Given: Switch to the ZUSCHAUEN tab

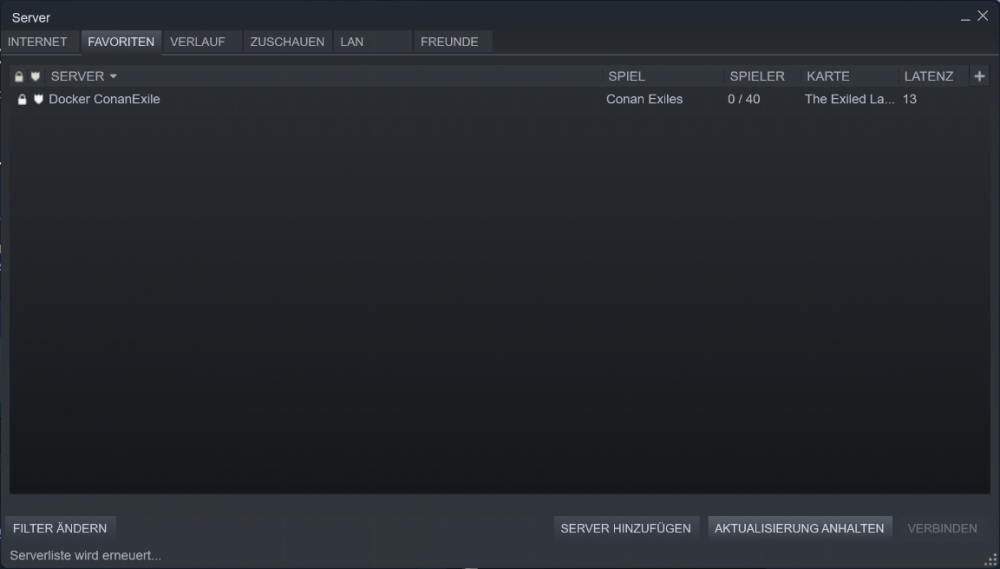Looking at the screenshot, I should (x=287, y=42).
